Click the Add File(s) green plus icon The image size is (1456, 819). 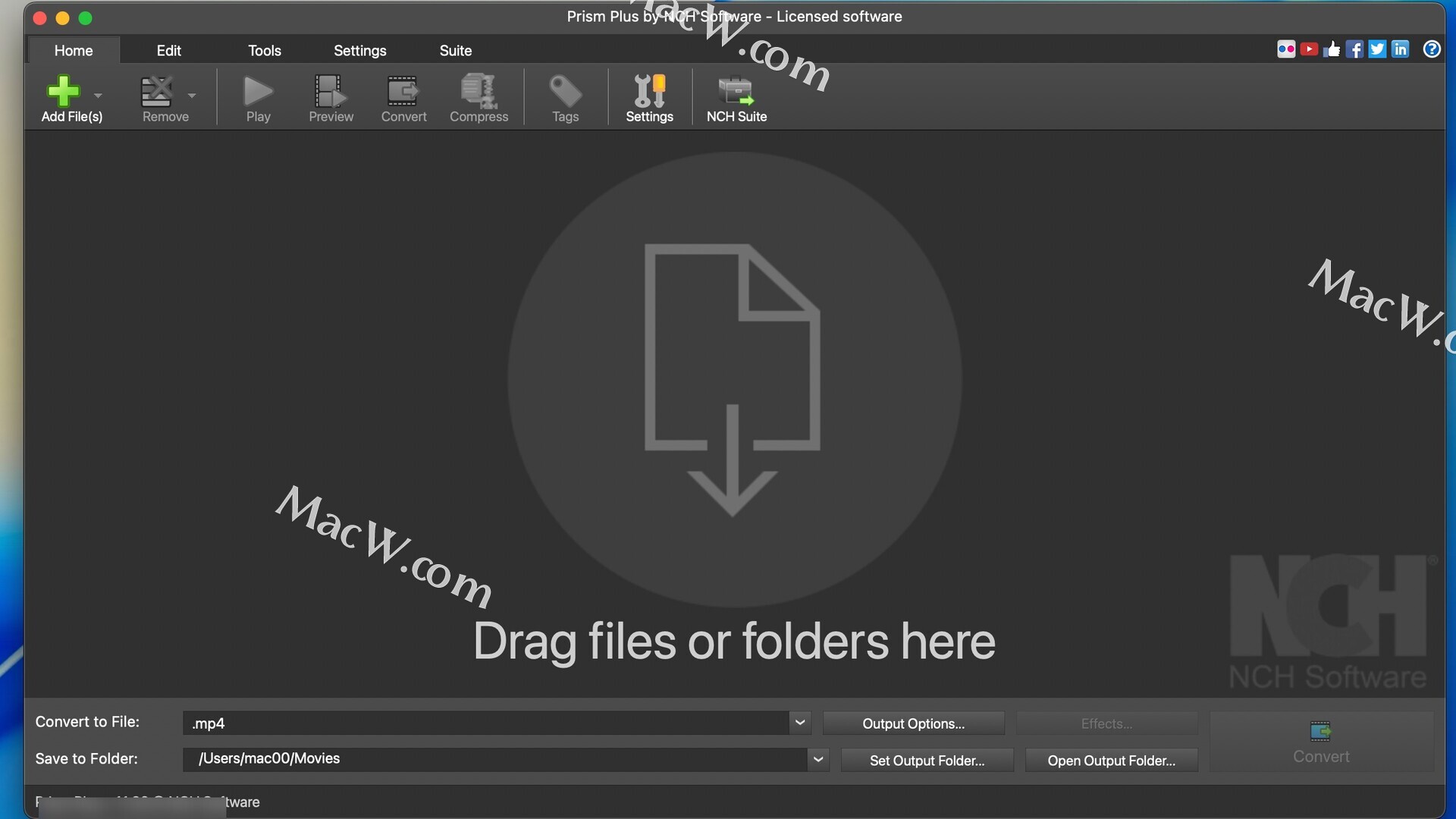click(x=63, y=91)
